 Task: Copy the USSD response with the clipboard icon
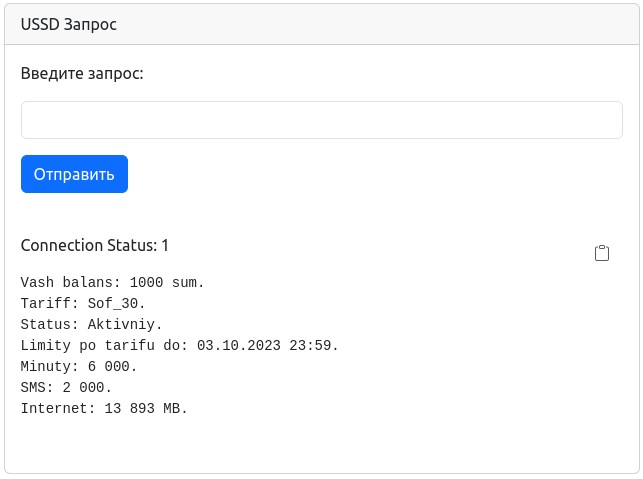[x=602, y=253]
